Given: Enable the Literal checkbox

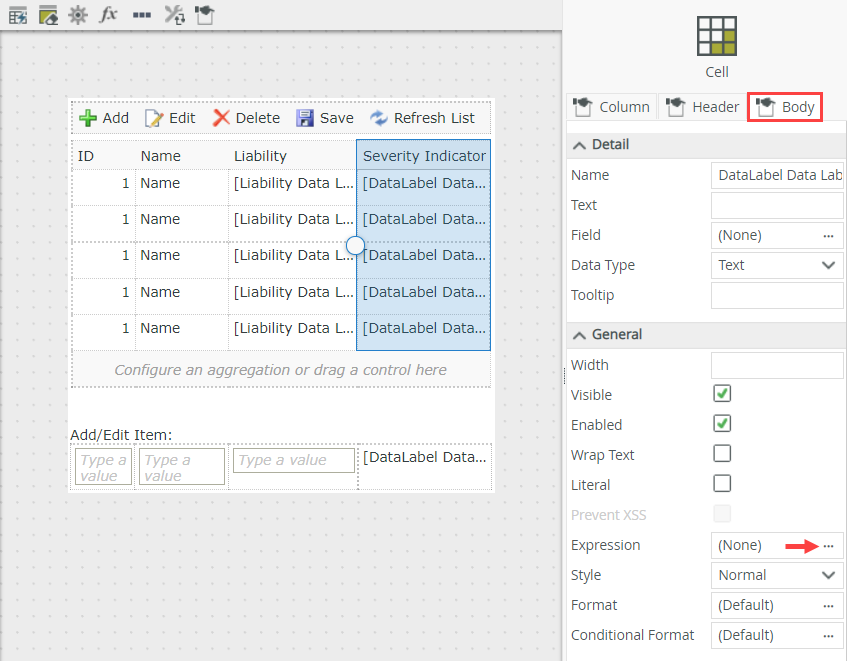Looking at the screenshot, I should [x=722, y=484].
